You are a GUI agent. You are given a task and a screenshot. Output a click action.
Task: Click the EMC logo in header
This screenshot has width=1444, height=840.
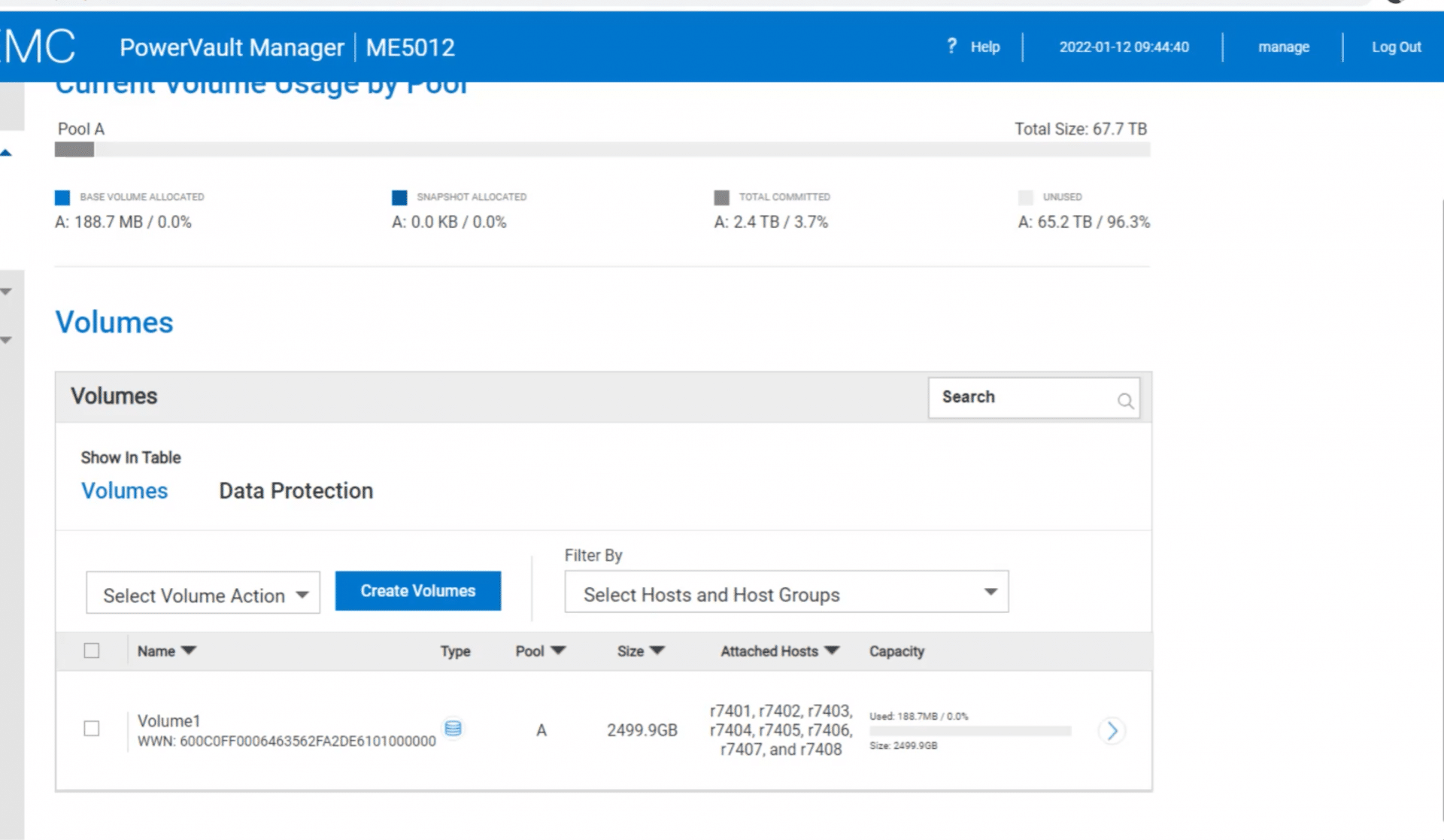click(38, 47)
